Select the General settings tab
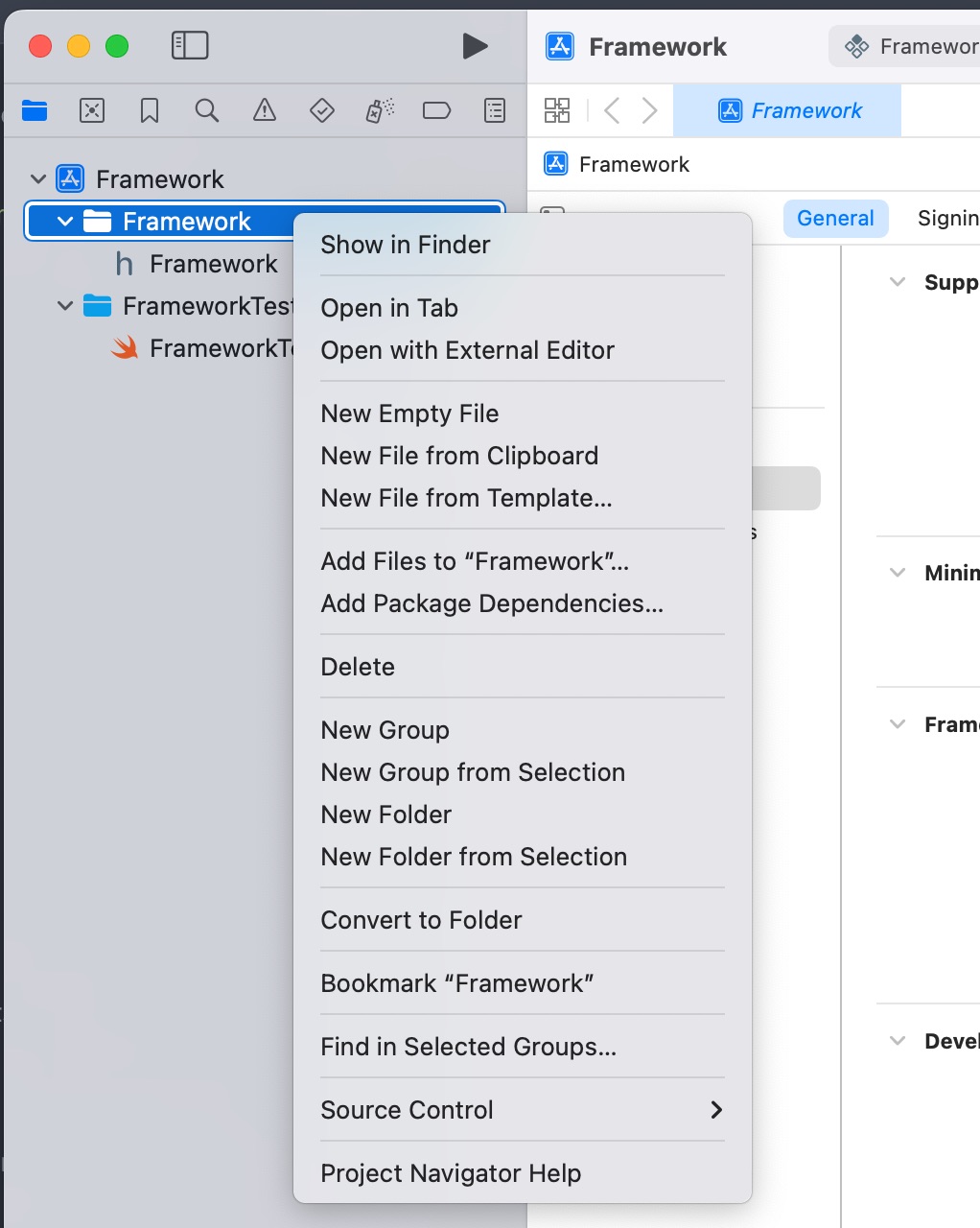The width and height of the screenshot is (980, 1228). click(835, 218)
